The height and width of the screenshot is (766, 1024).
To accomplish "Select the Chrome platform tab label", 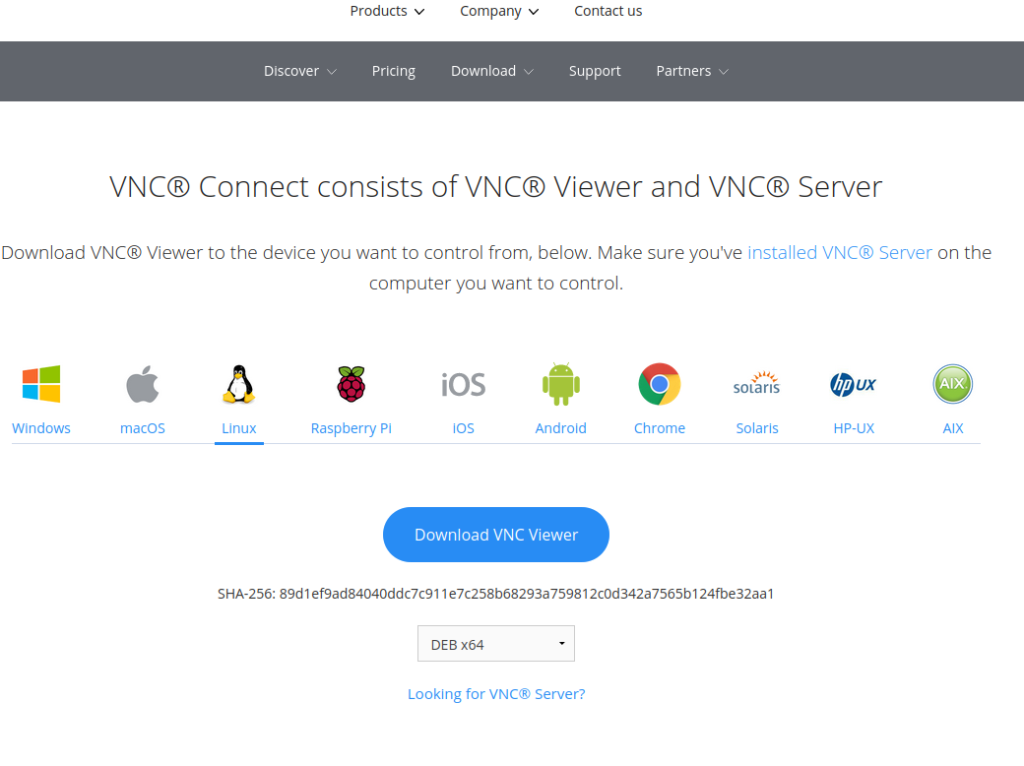I will (x=660, y=428).
